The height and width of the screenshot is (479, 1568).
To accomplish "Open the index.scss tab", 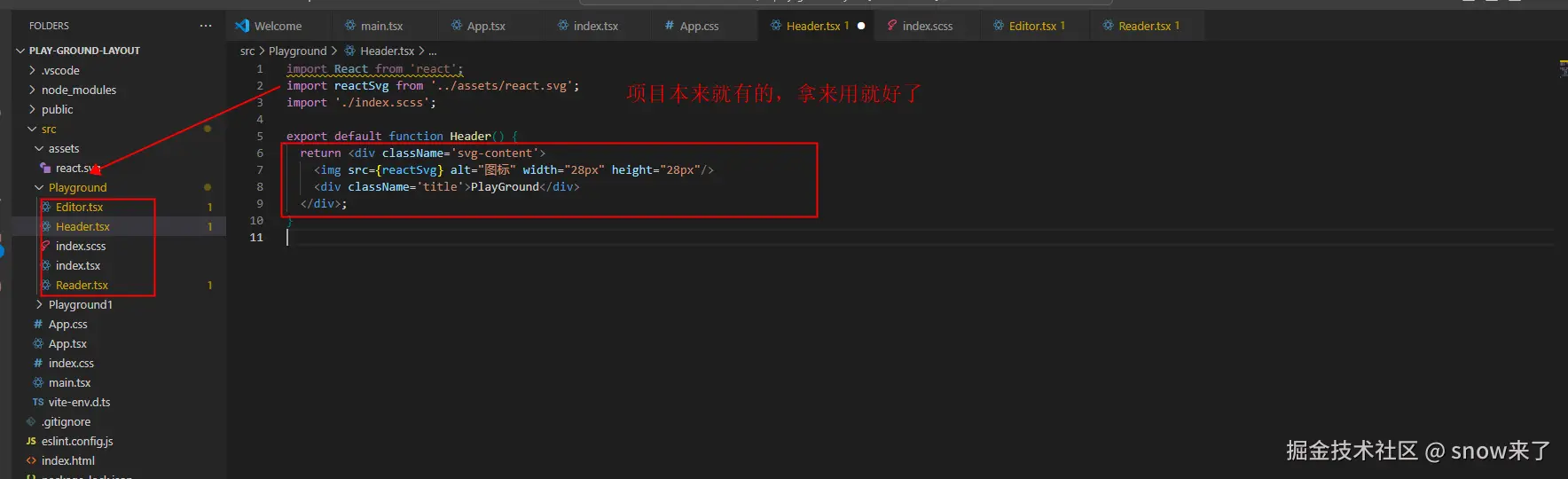I will 927,26.
